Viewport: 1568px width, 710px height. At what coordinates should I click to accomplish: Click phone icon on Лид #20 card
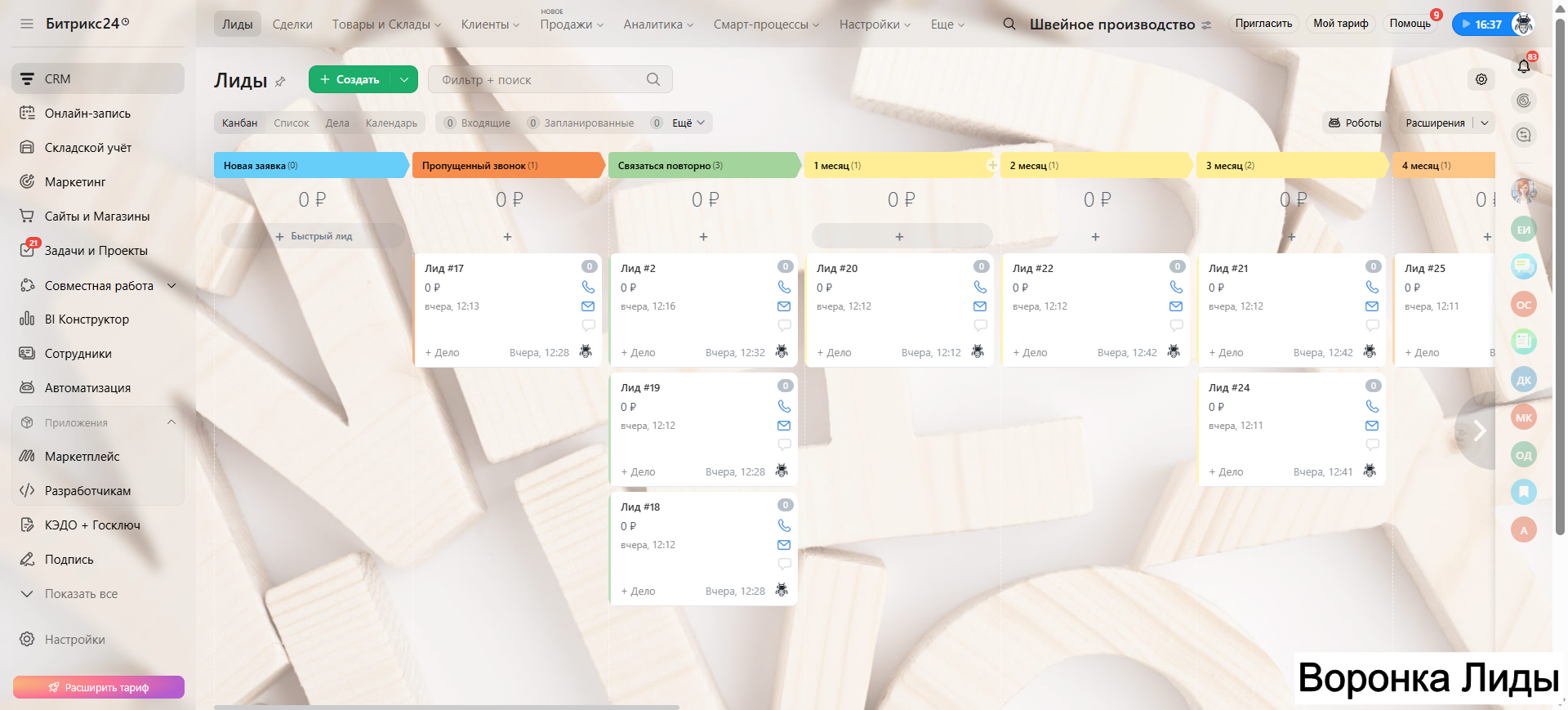coord(980,287)
